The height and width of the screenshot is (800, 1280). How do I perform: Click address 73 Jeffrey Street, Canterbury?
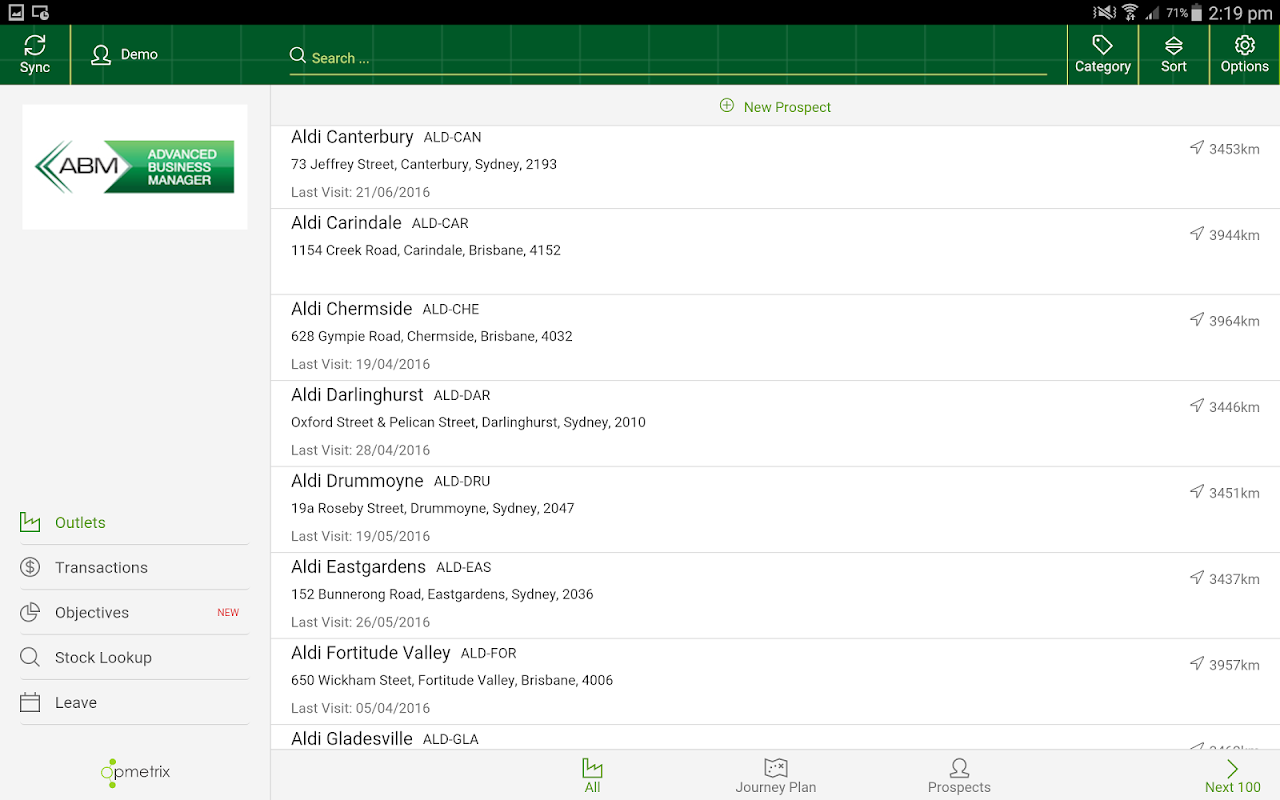click(x=424, y=164)
